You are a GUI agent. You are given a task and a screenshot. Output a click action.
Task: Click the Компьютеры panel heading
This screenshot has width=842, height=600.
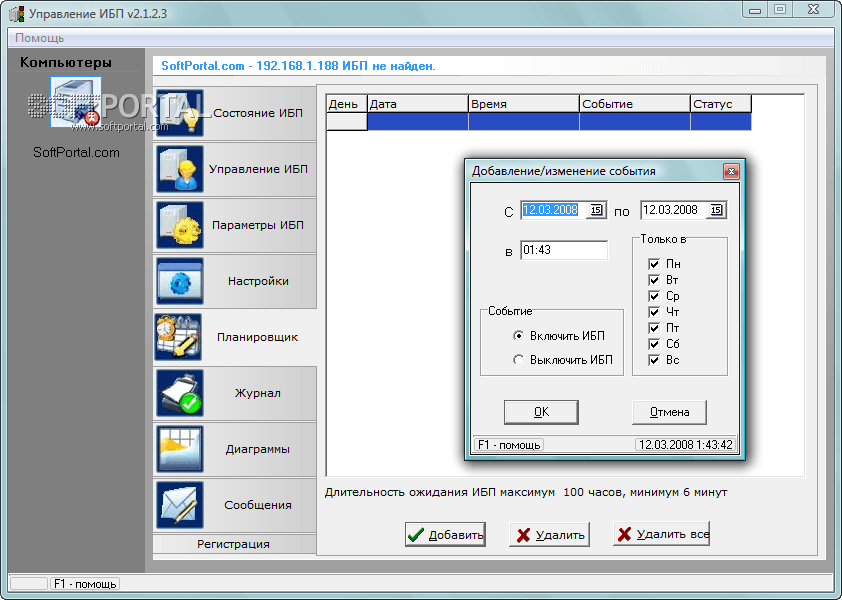(66, 62)
